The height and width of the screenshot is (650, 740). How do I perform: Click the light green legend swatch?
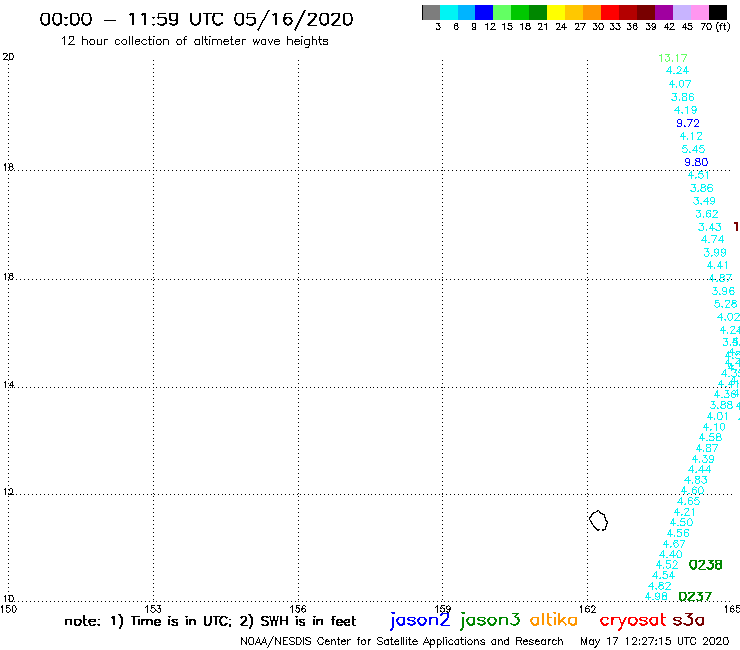click(502, 12)
